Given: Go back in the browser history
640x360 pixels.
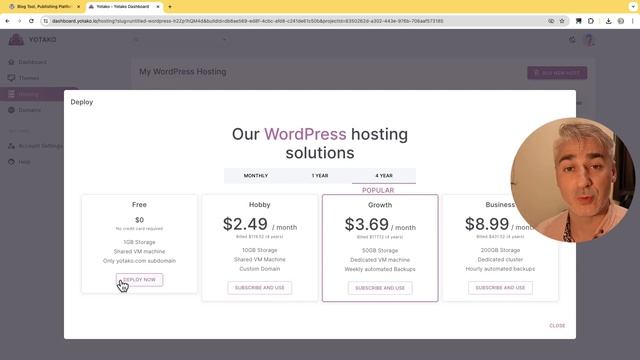Looking at the screenshot, I should coord(7,21).
